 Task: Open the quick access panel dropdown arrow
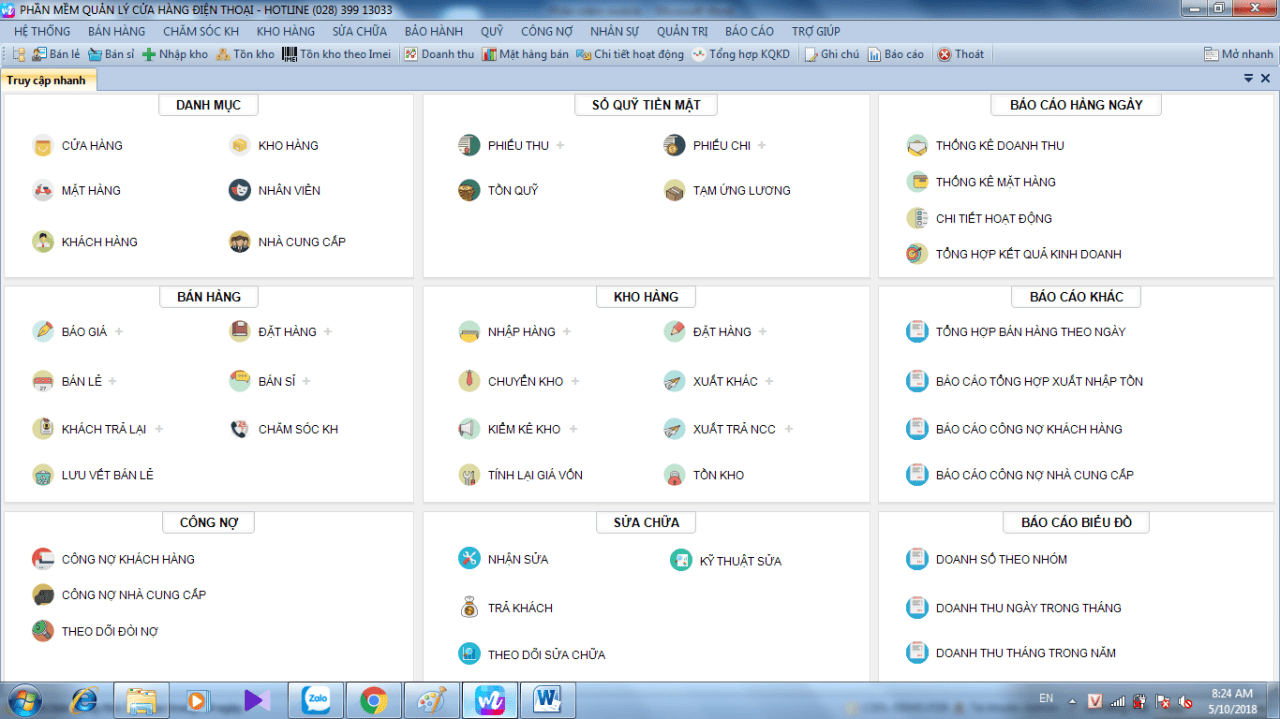pyautogui.click(x=1248, y=79)
